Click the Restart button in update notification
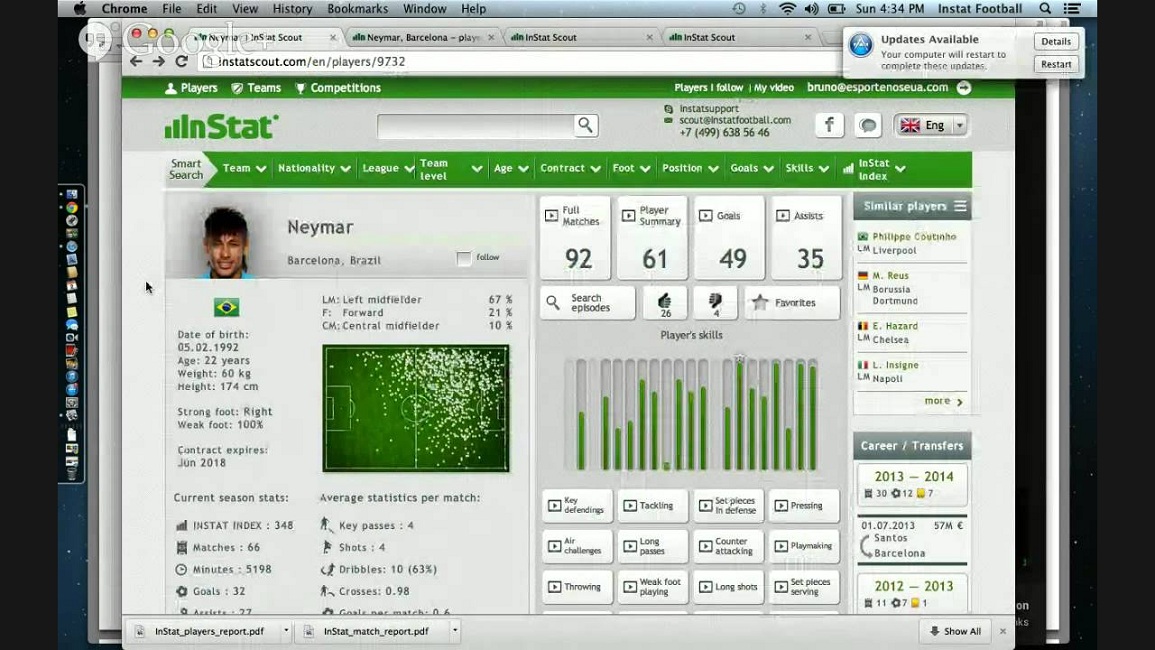Image resolution: width=1155 pixels, height=650 pixels. pyautogui.click(x=1056, y=64)
